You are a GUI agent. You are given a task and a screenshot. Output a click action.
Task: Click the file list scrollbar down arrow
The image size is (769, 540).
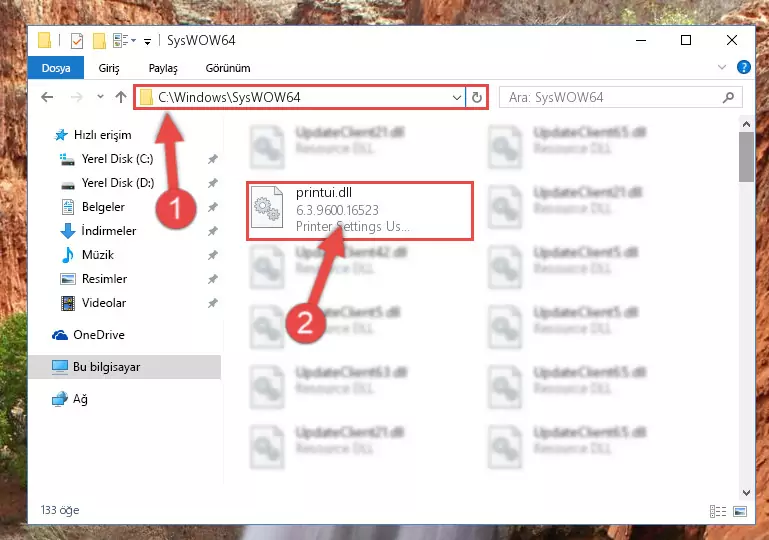pyautogui.click(x=746, y=492)
